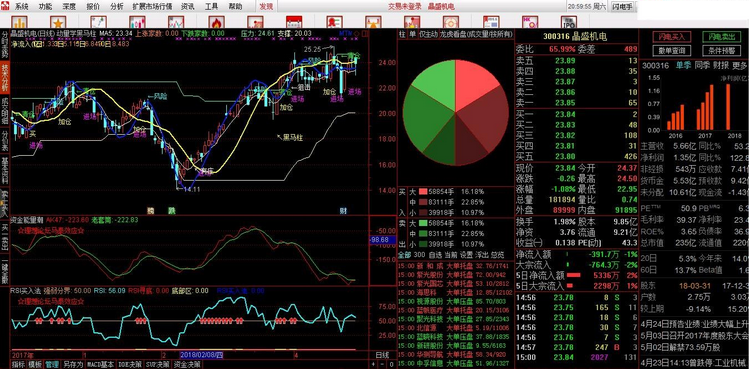
Task: Click the bar chart toolbar icon
Action: tap(19, 22)
